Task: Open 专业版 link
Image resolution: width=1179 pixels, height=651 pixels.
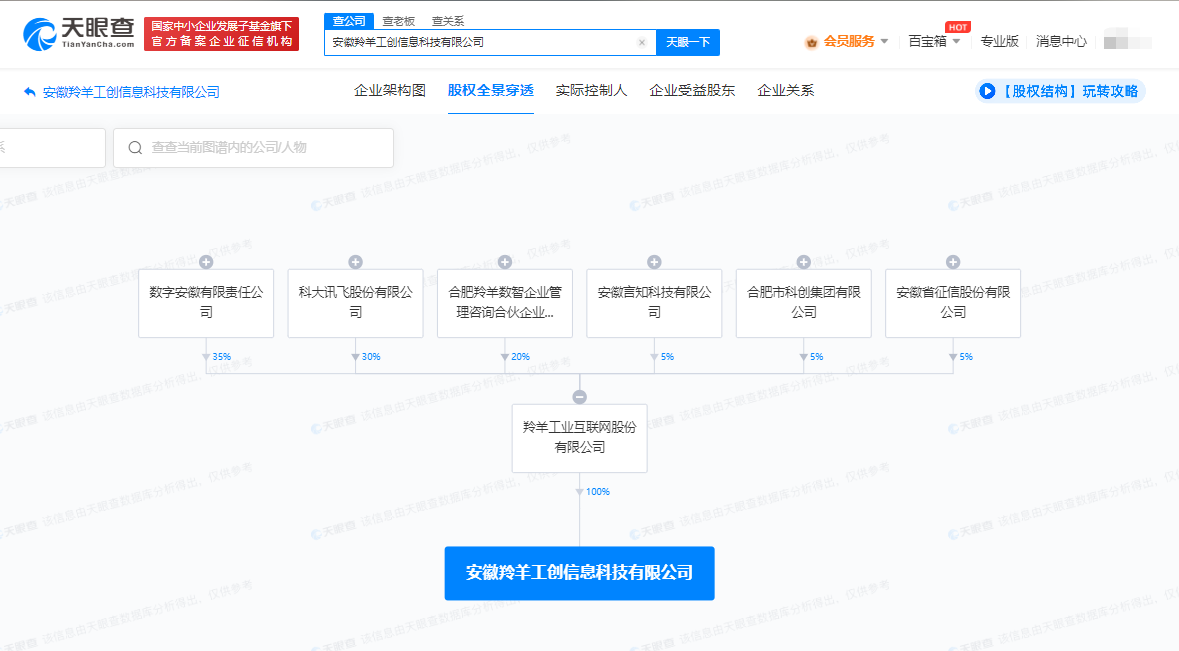Action: pos(999,41)
